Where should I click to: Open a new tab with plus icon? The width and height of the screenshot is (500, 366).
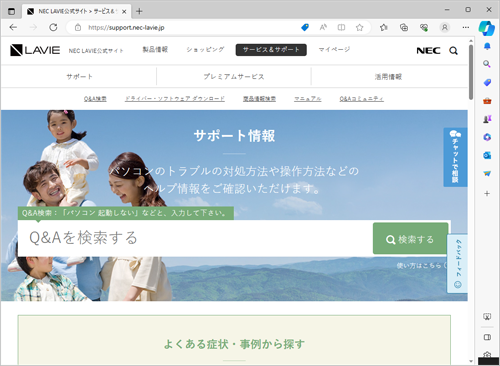tap(139, 11)
